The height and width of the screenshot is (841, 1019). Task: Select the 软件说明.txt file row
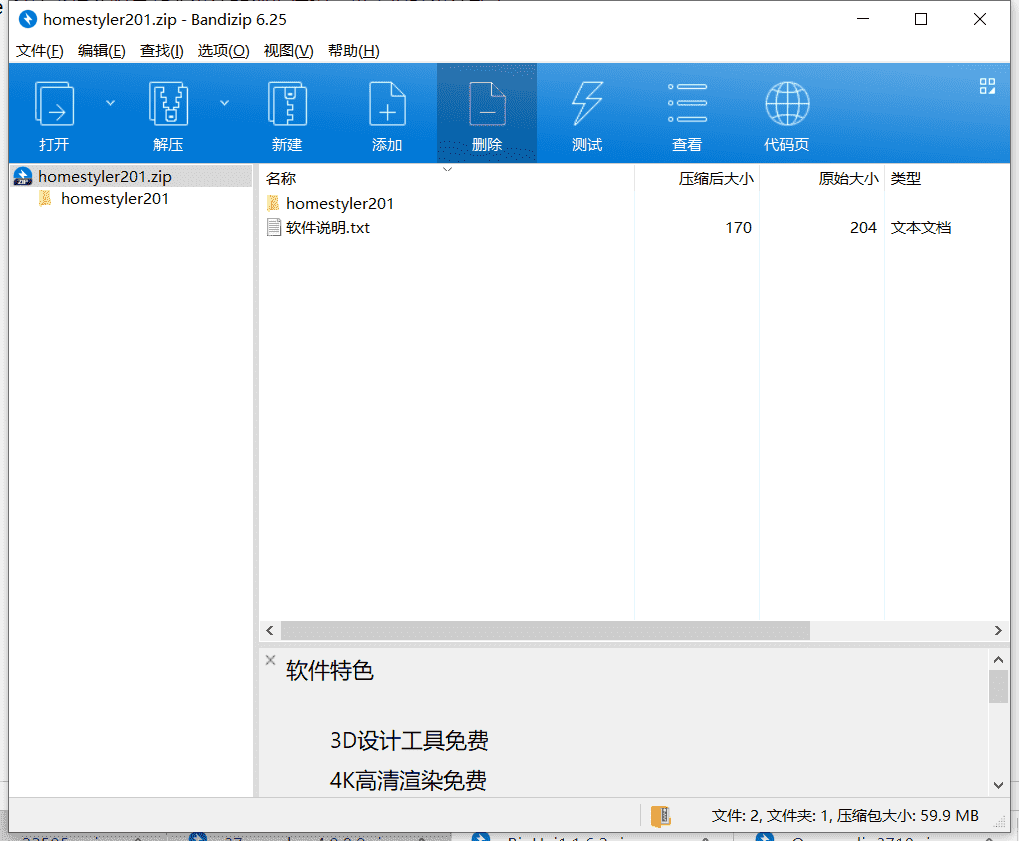coord(634,227)
